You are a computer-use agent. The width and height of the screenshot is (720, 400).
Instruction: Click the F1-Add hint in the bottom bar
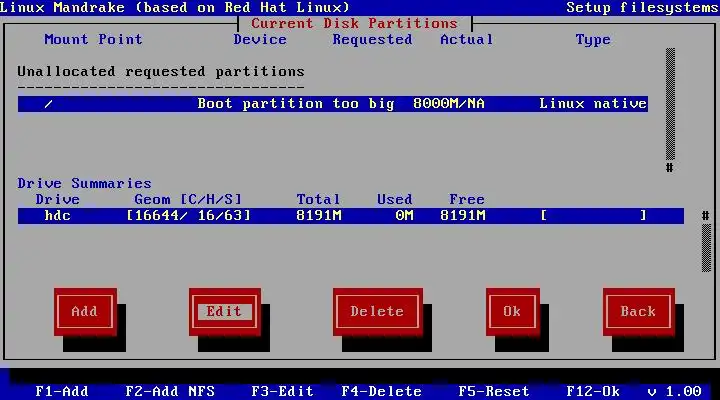62,391
